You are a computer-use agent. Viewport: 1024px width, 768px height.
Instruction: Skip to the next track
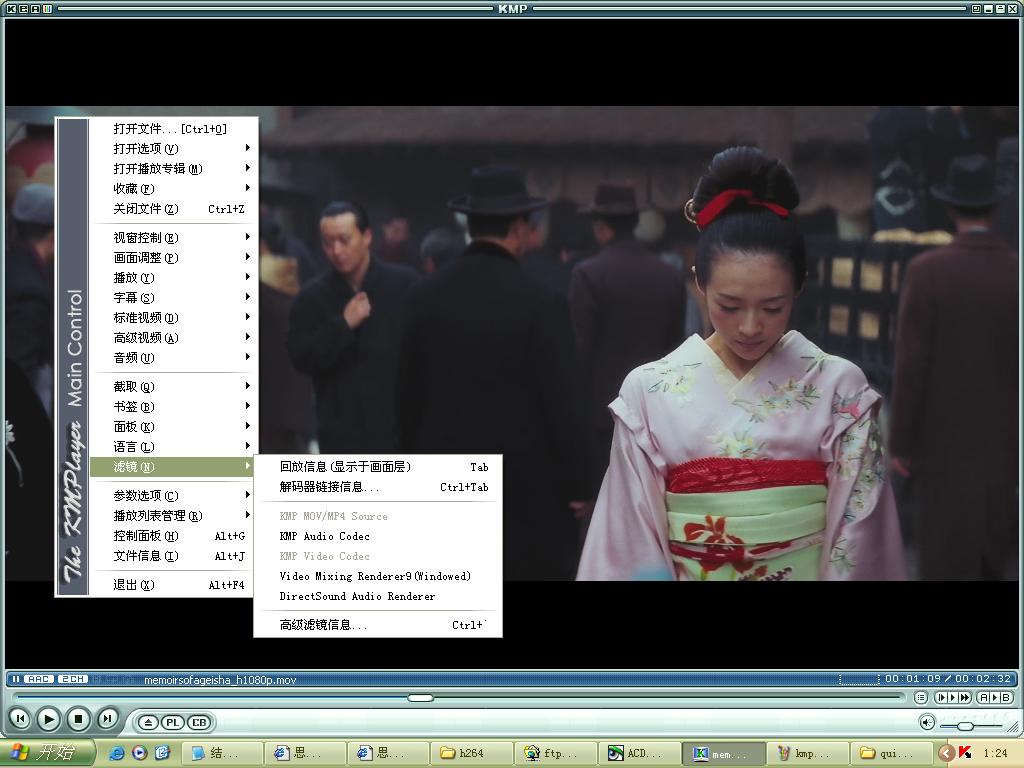point(107,719)
